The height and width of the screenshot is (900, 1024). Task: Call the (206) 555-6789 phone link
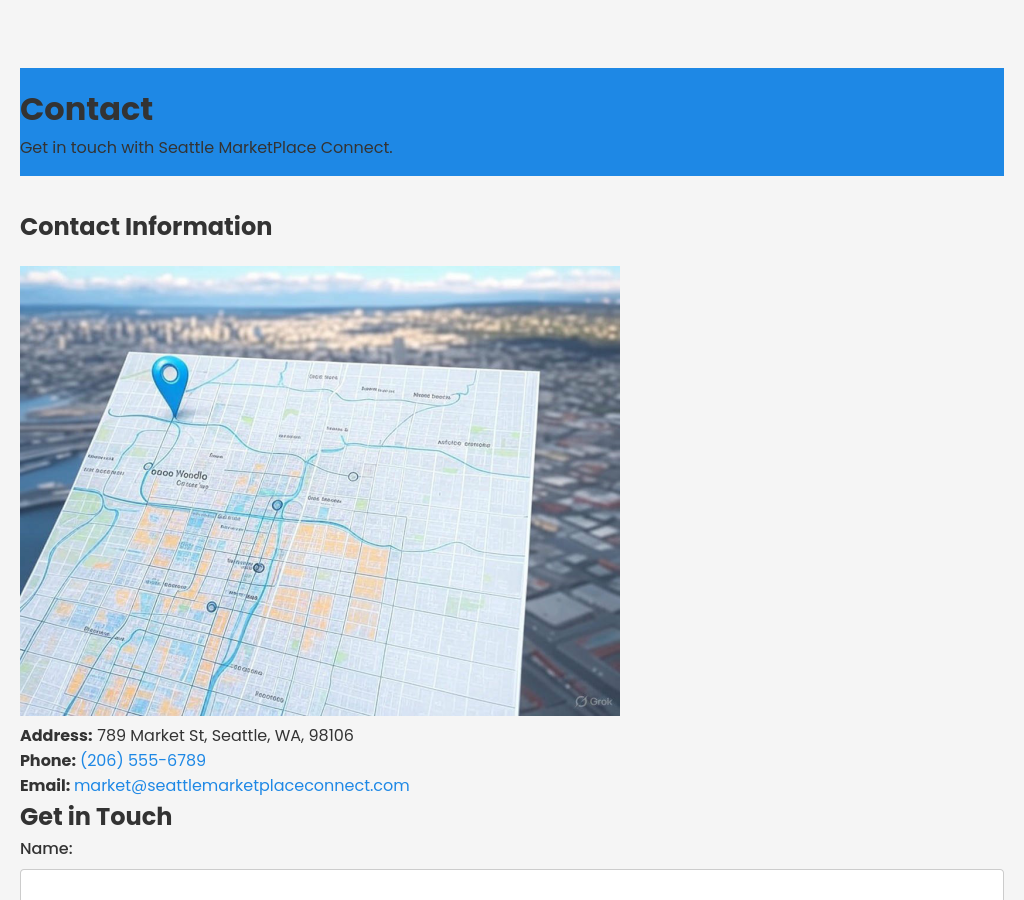click(143, 760)
